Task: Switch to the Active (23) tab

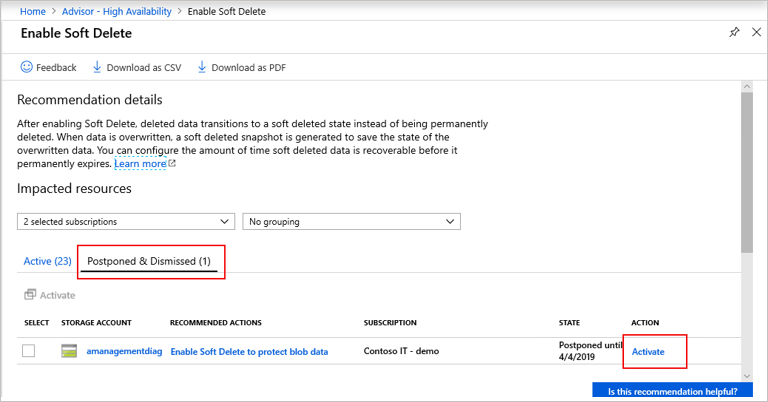Action: [x=46, y=261]
